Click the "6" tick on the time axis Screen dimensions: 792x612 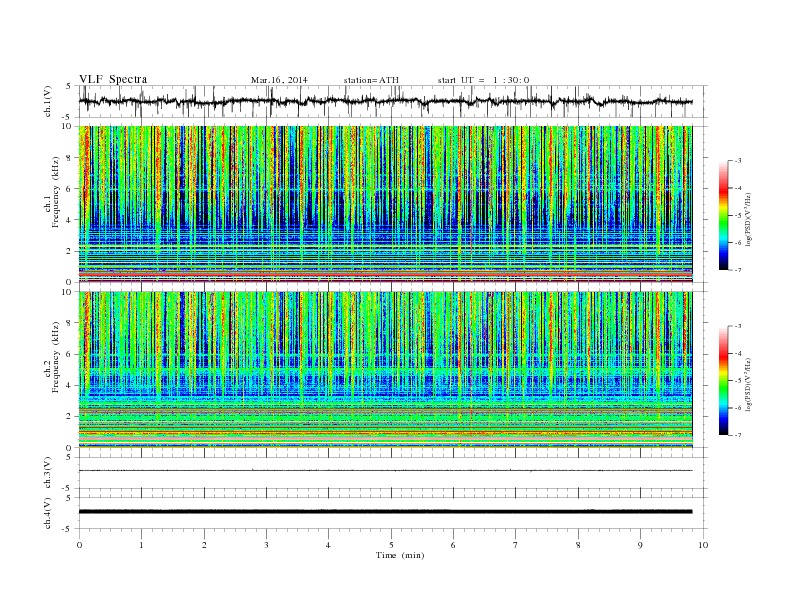pyautogui.click(x=453, y=545)
